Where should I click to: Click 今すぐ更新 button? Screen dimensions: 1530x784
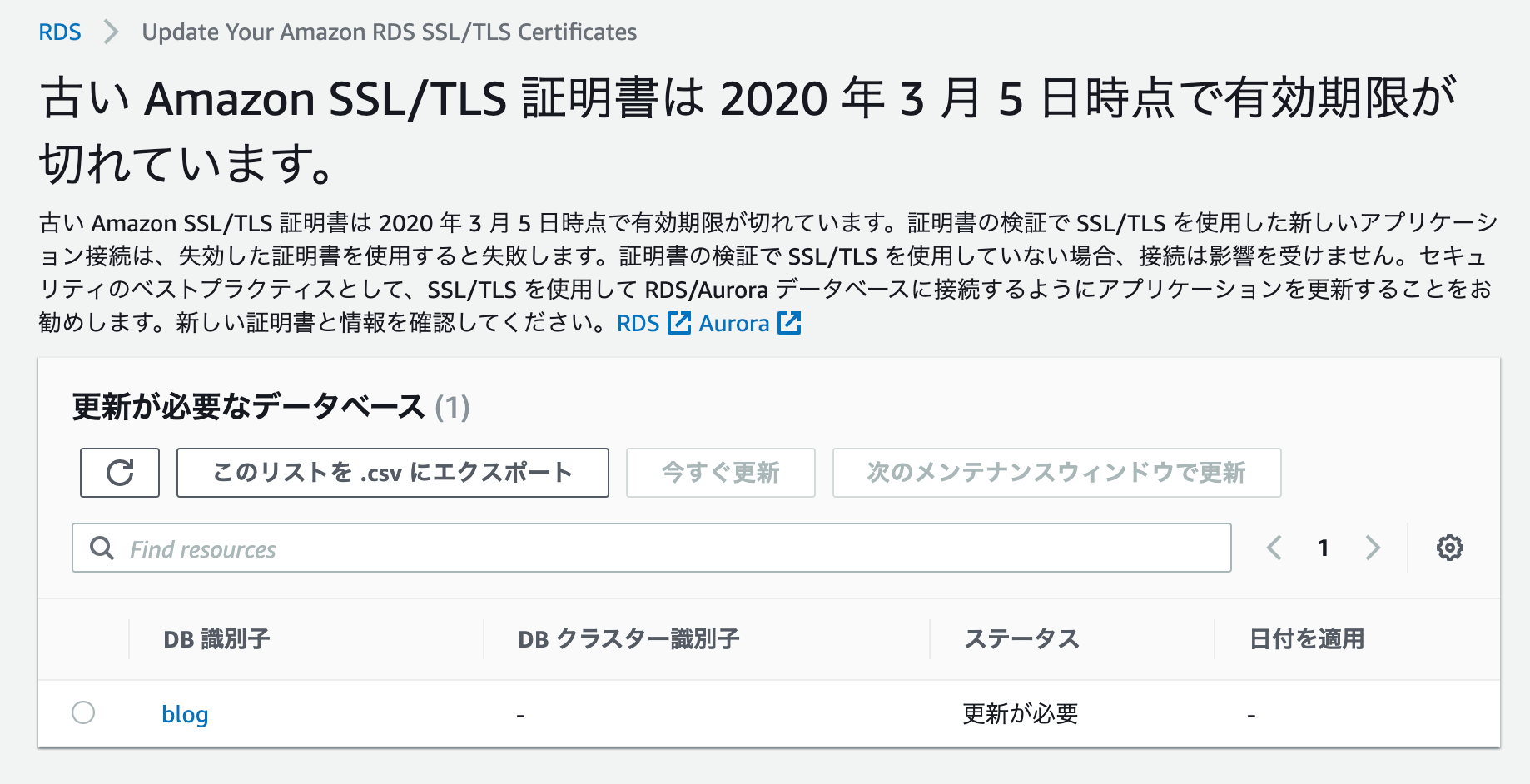coord(721,473)
